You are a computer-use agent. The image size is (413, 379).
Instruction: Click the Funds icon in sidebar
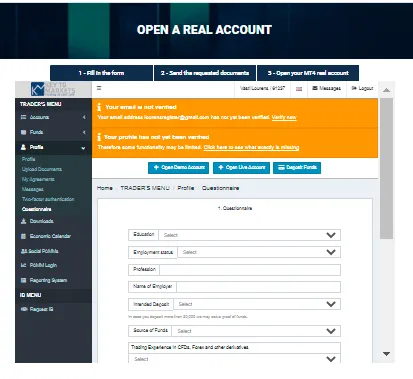(23, 132)
